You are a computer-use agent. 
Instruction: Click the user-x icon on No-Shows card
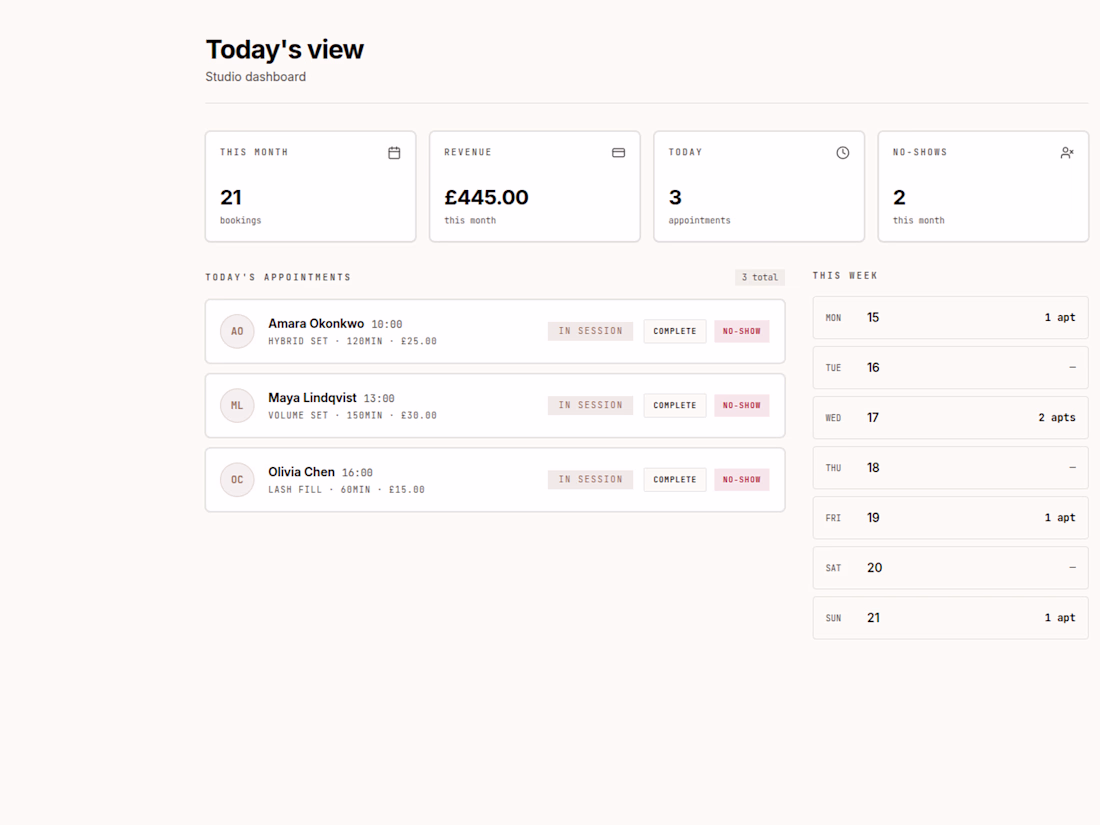point(1067,153)
